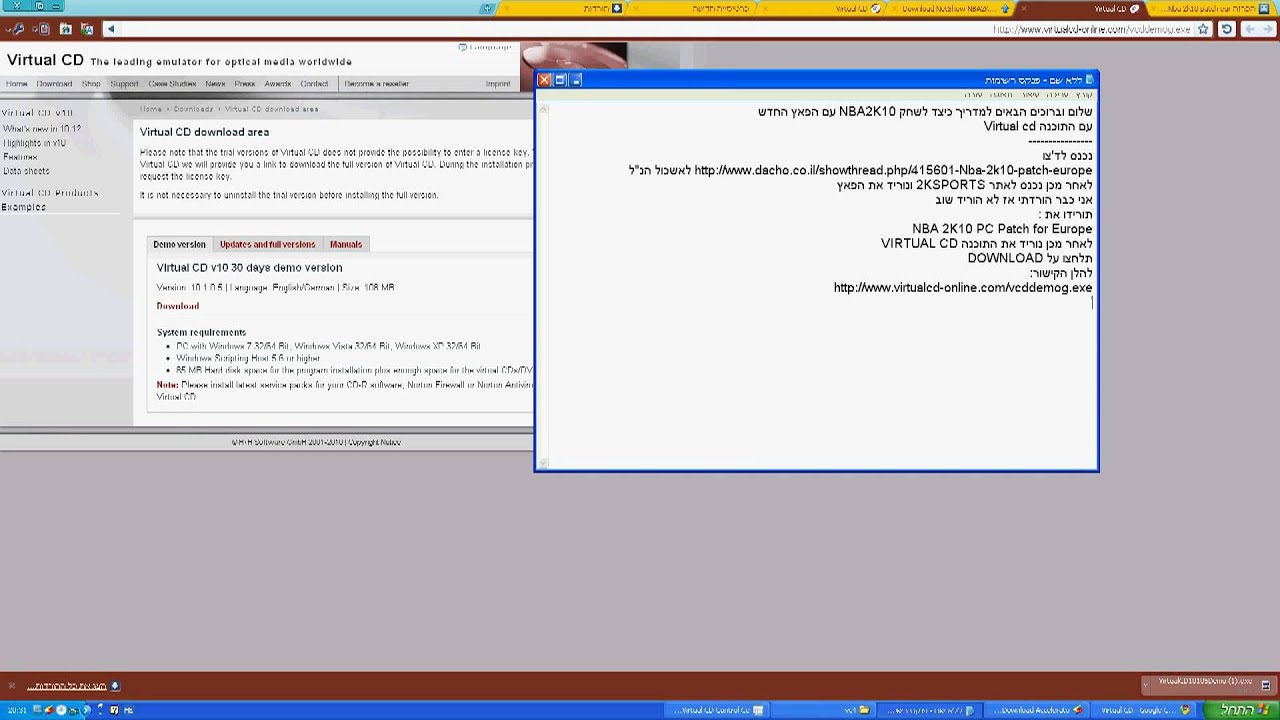The width and height of the screenshot is (1280, 720).
Task: Select the Updates and full versions tab
Action: [267, 244]
